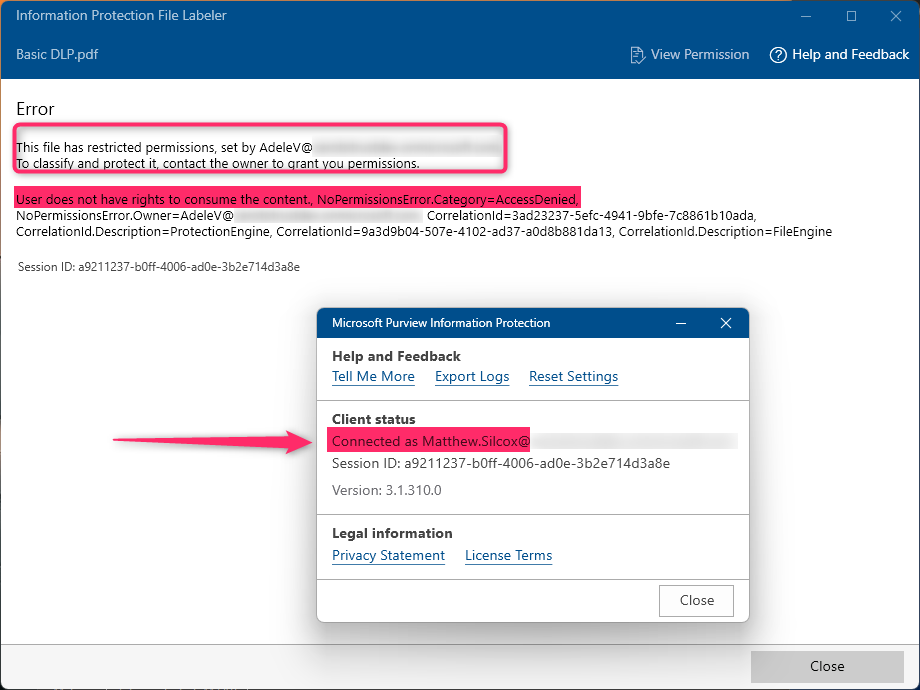920x690 pixels.
Task: Close the Information Protection File Labeler window with X
Action: pyautogui.click(x=896, y=16)
